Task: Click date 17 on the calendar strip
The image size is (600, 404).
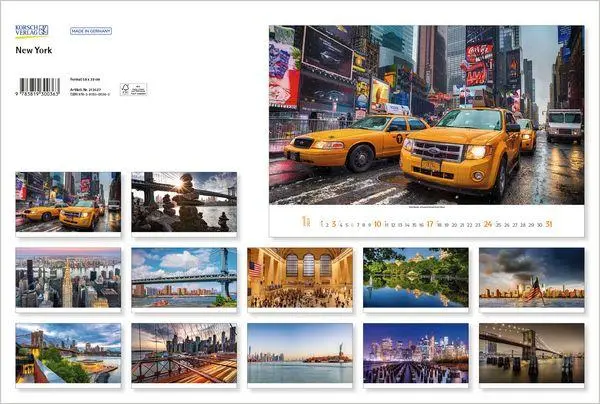Action: click(x=430, y=224)
